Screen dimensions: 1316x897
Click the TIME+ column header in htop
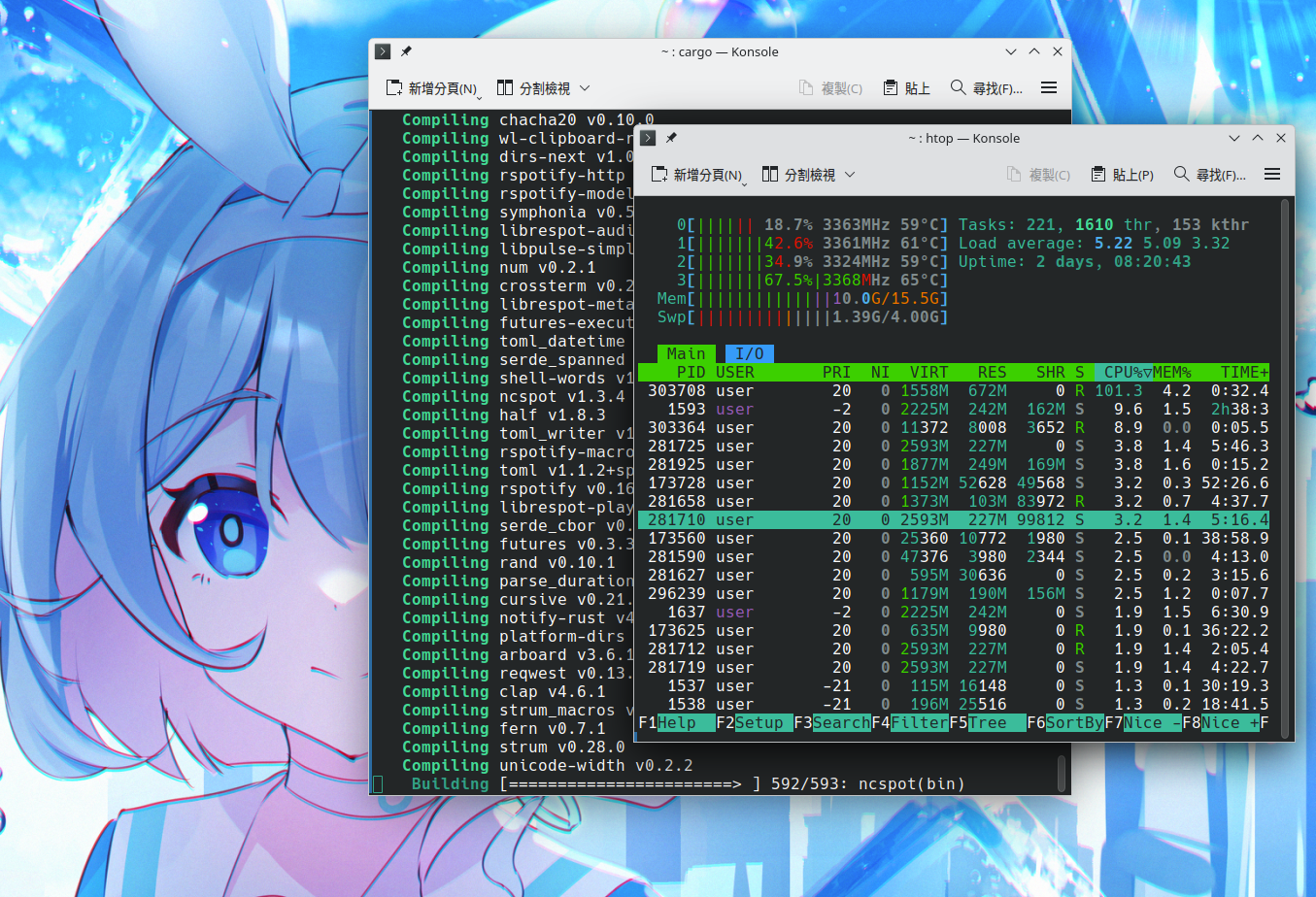(x=1244, y=372)
